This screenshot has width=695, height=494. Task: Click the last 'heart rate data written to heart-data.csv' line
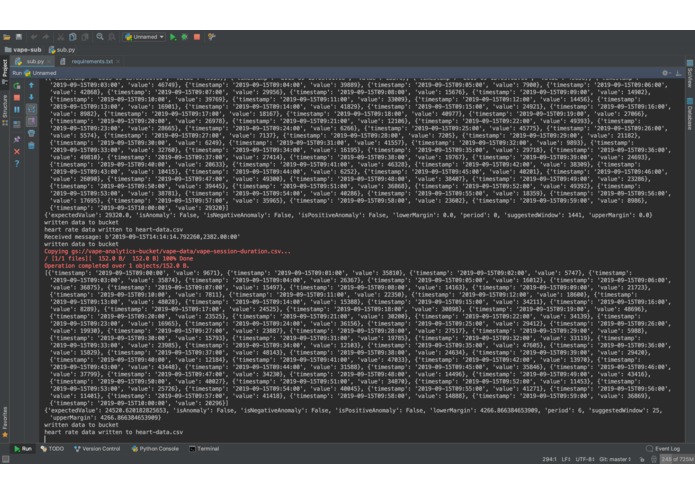[113, 432]
